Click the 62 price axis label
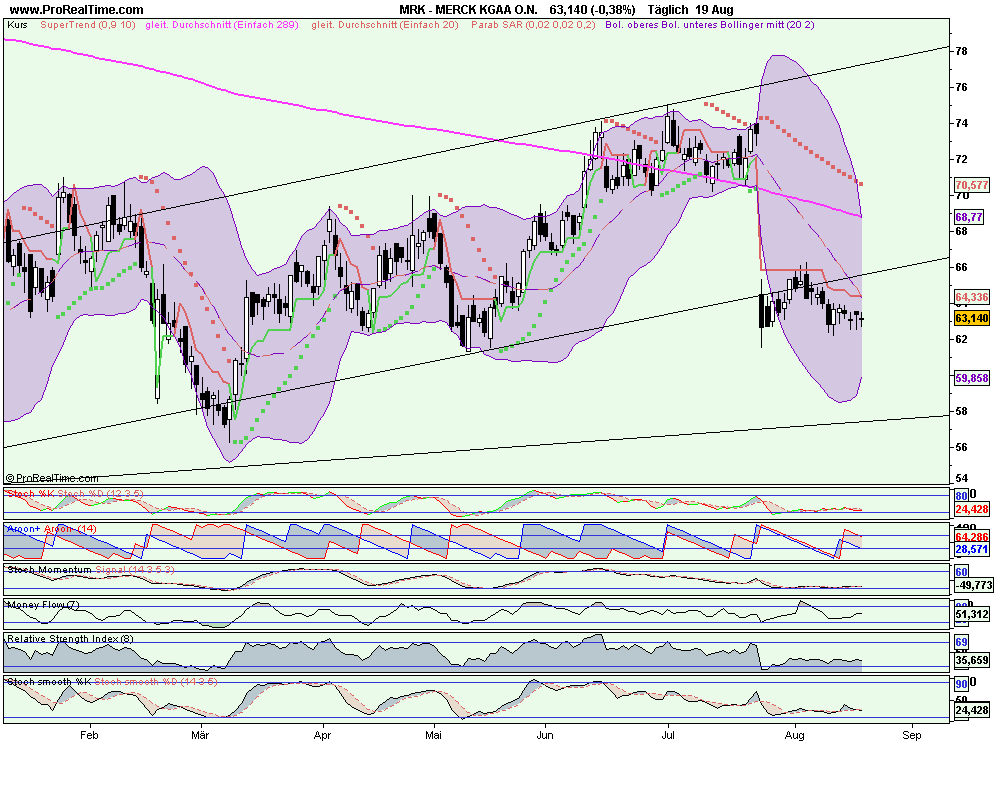 961,339
